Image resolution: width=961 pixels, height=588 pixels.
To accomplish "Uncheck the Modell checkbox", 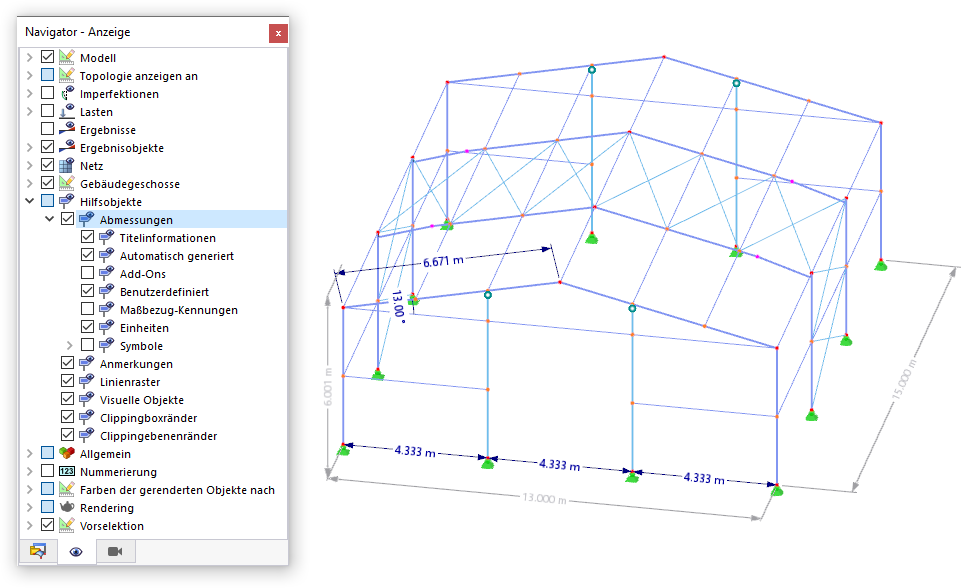I will click(x=47, y=57).
